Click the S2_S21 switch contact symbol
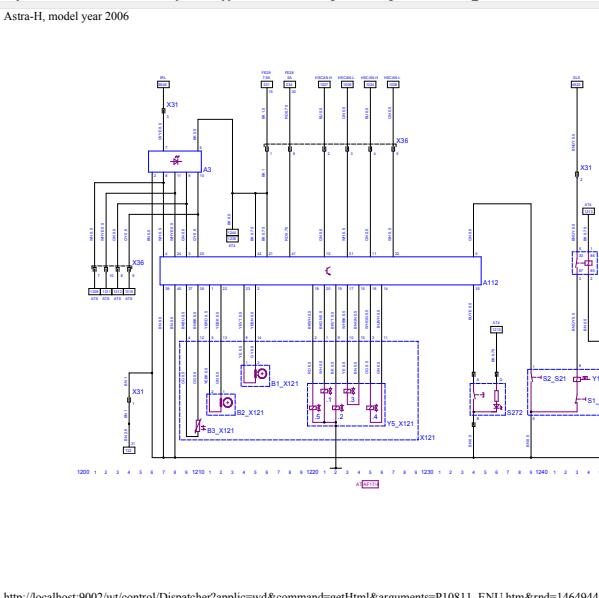The image size is (599, 598). pos(537,378)
